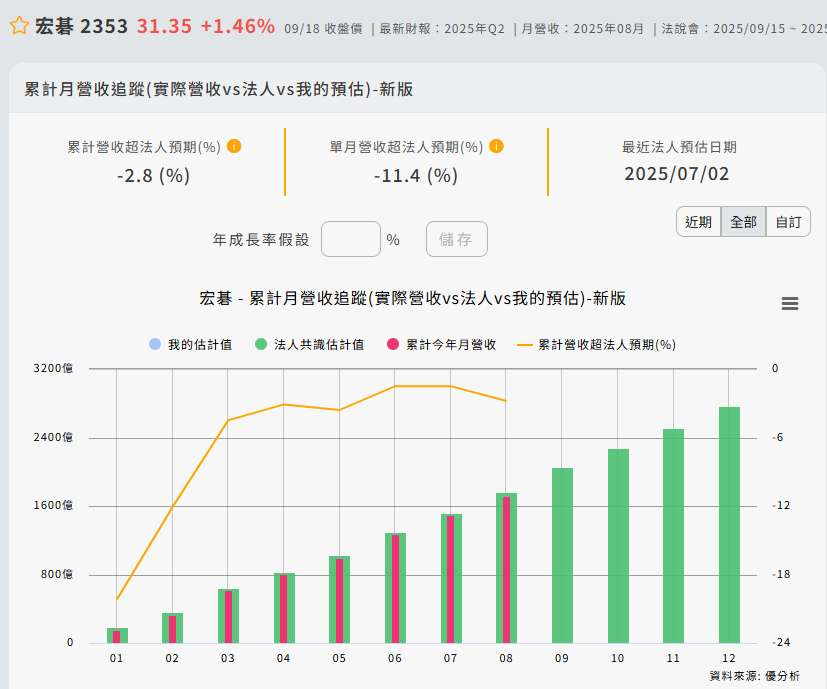Choose the 自訂 range tab
Screen dimensions: 827x689
click(788, 222)
